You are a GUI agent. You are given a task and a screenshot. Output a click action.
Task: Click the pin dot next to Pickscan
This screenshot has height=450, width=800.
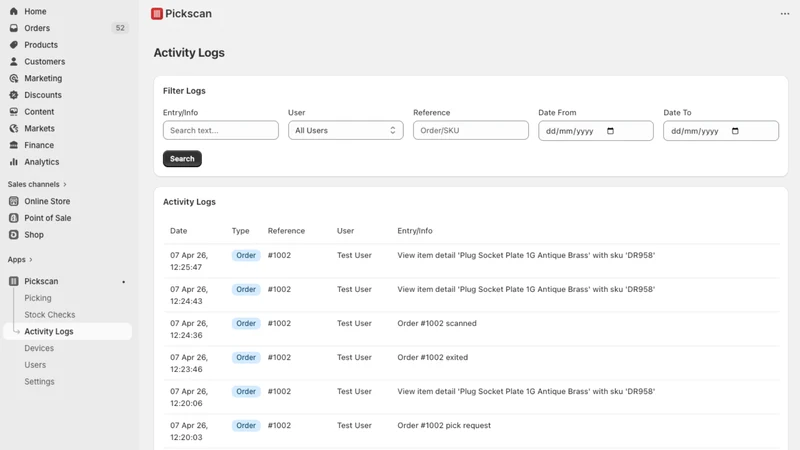coord(123,282)
